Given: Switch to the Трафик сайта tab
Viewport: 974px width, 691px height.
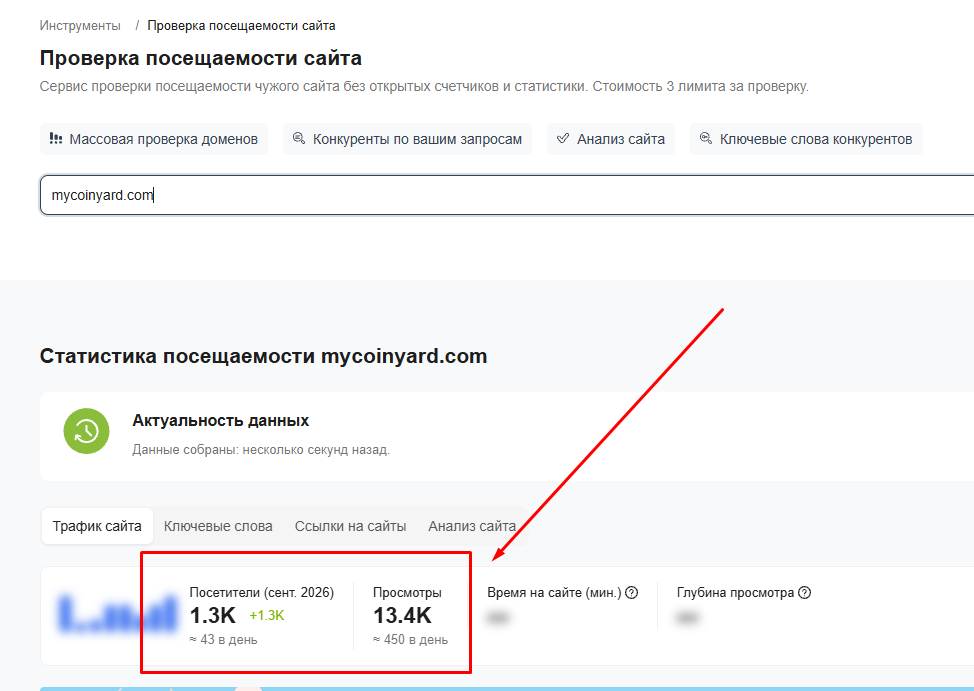Looking at the screenshot, I should 97,526.
